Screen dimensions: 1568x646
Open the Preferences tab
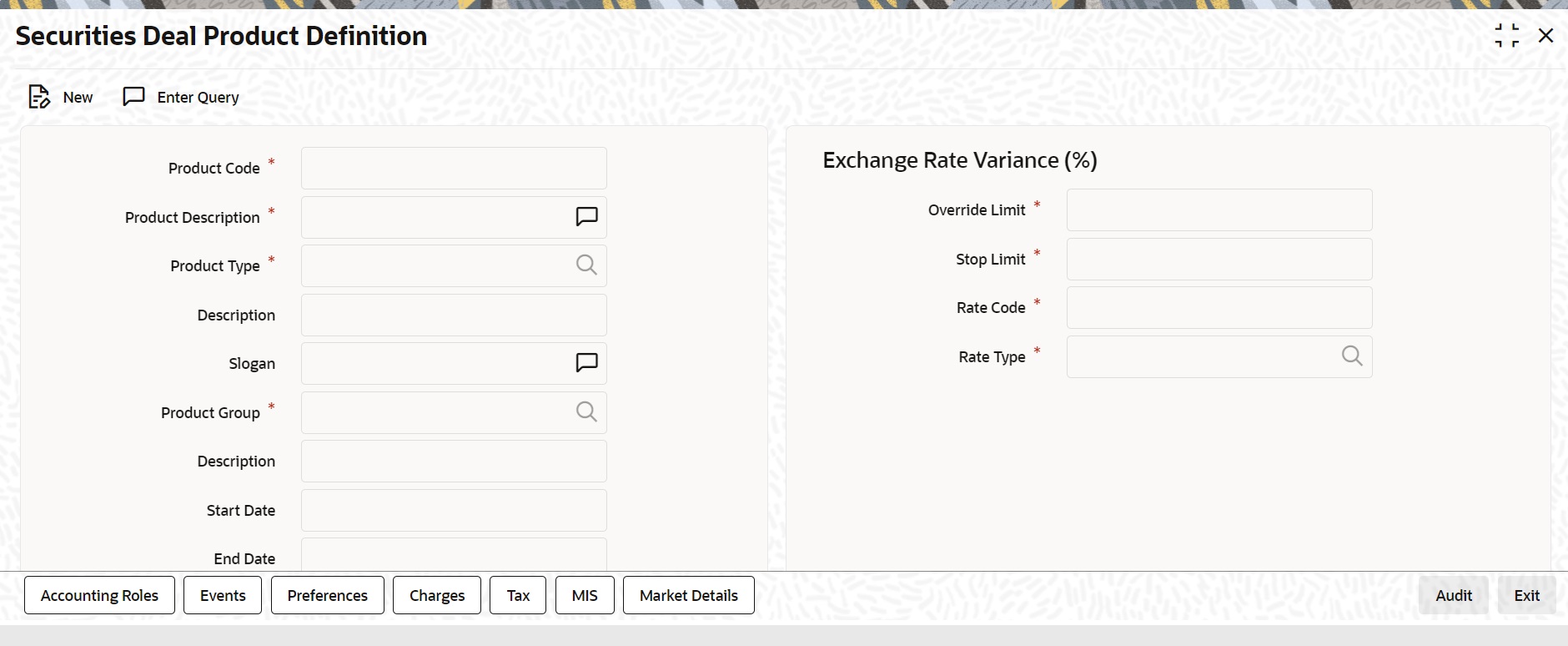(x=328, y=595)
